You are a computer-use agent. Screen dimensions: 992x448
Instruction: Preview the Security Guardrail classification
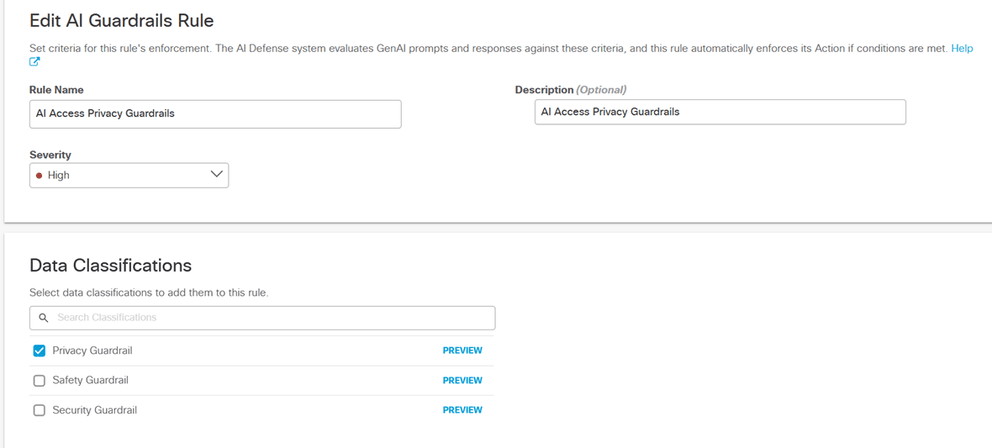[462, 410]
